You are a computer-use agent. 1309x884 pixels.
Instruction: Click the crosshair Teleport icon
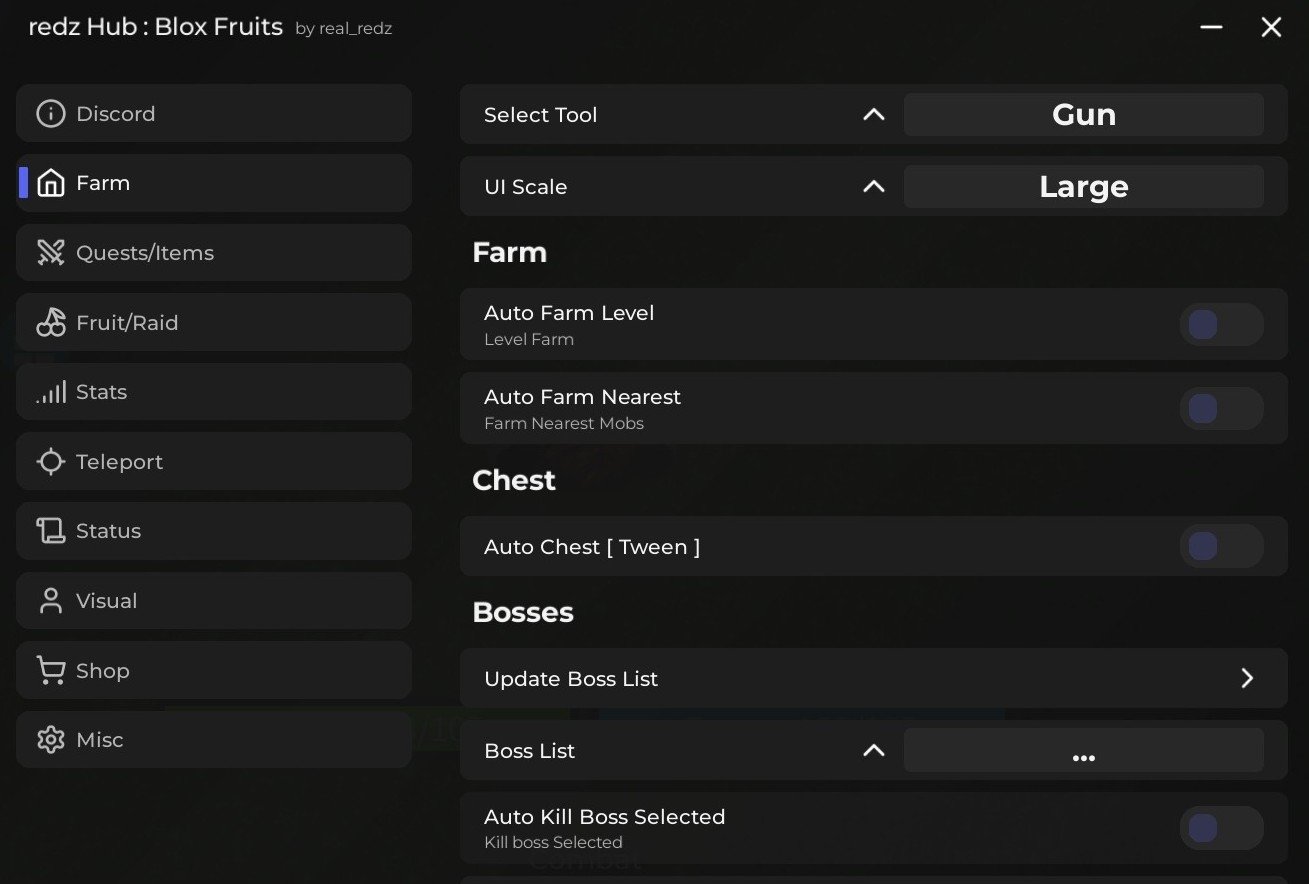coord(51,462)
